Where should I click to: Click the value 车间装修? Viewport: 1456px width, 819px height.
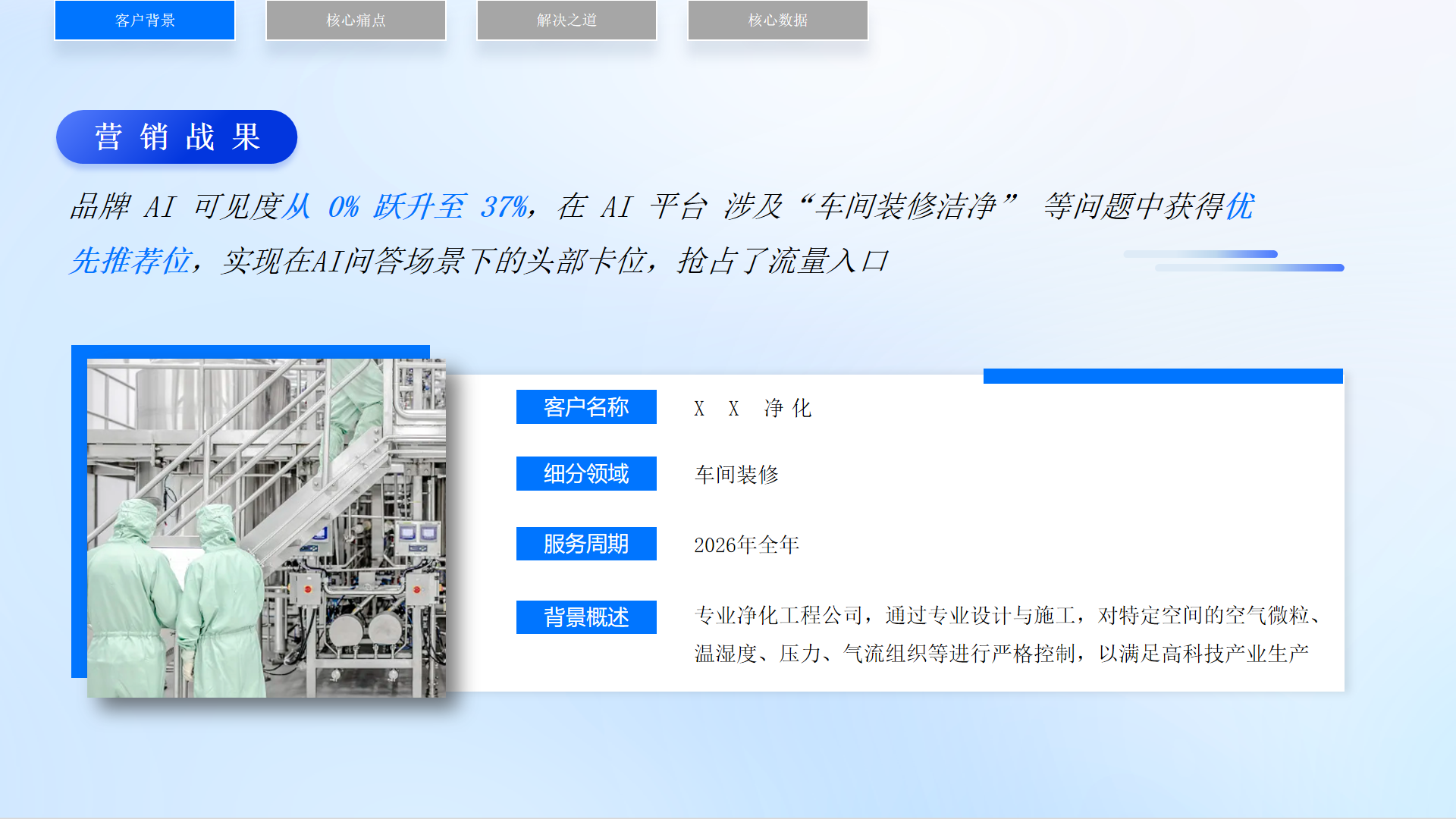(736, 475)
